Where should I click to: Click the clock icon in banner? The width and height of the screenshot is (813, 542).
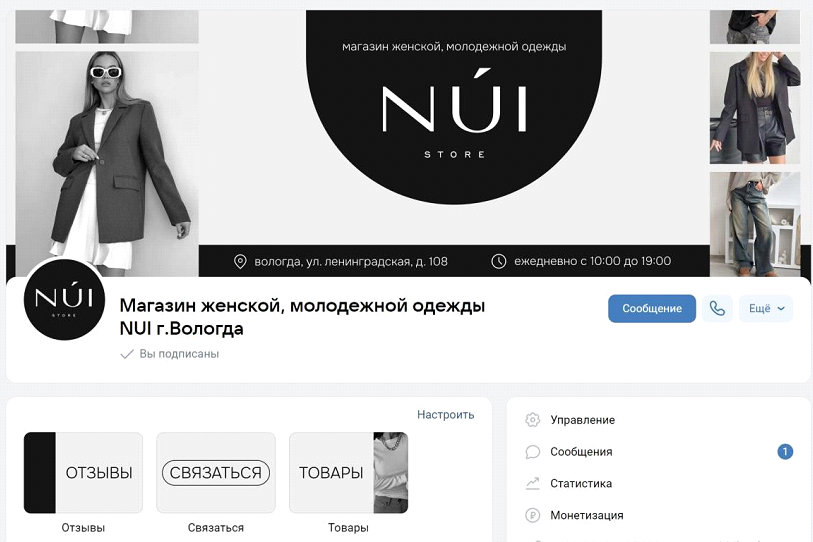[498, 261]
